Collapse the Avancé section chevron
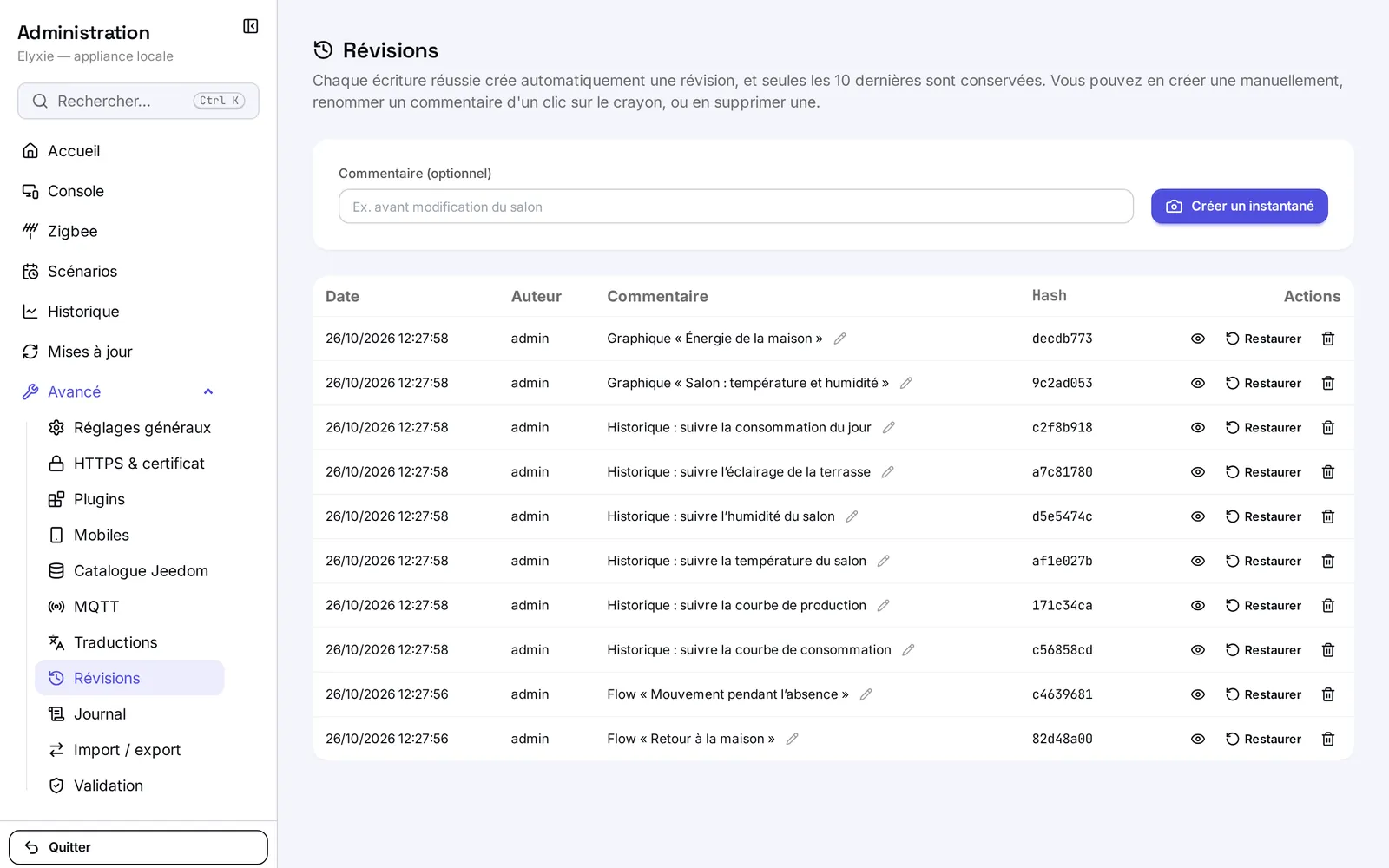The image size is (1389, 868). pos(208,391)
